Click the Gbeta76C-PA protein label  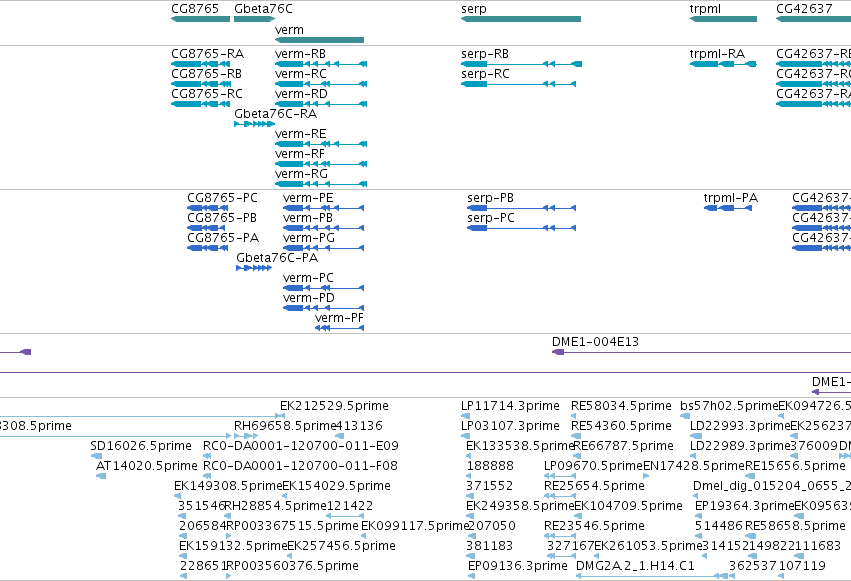click(x=277, y=258)
